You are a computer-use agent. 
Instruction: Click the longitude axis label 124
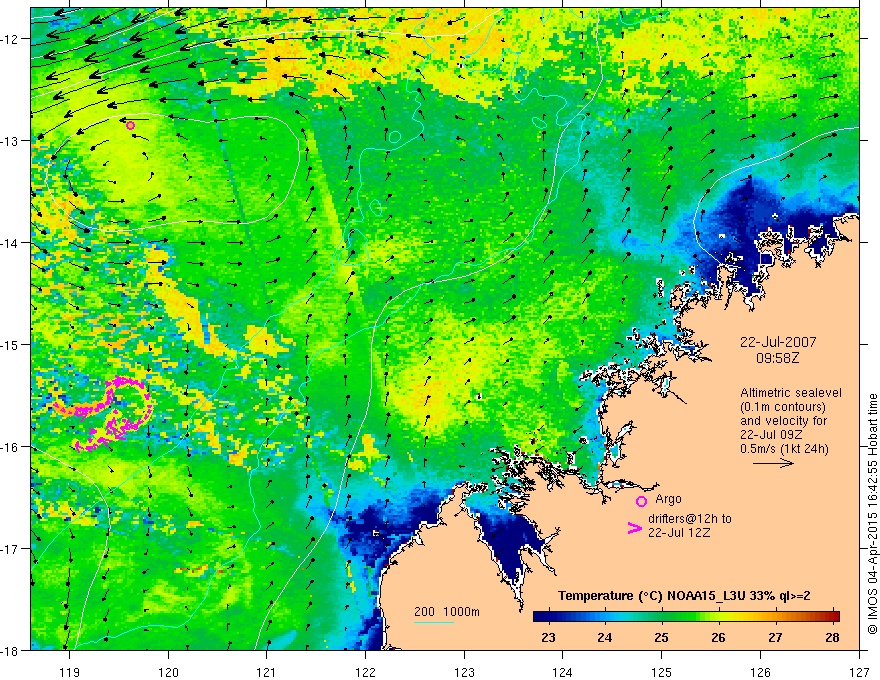[x=563, y=672]
